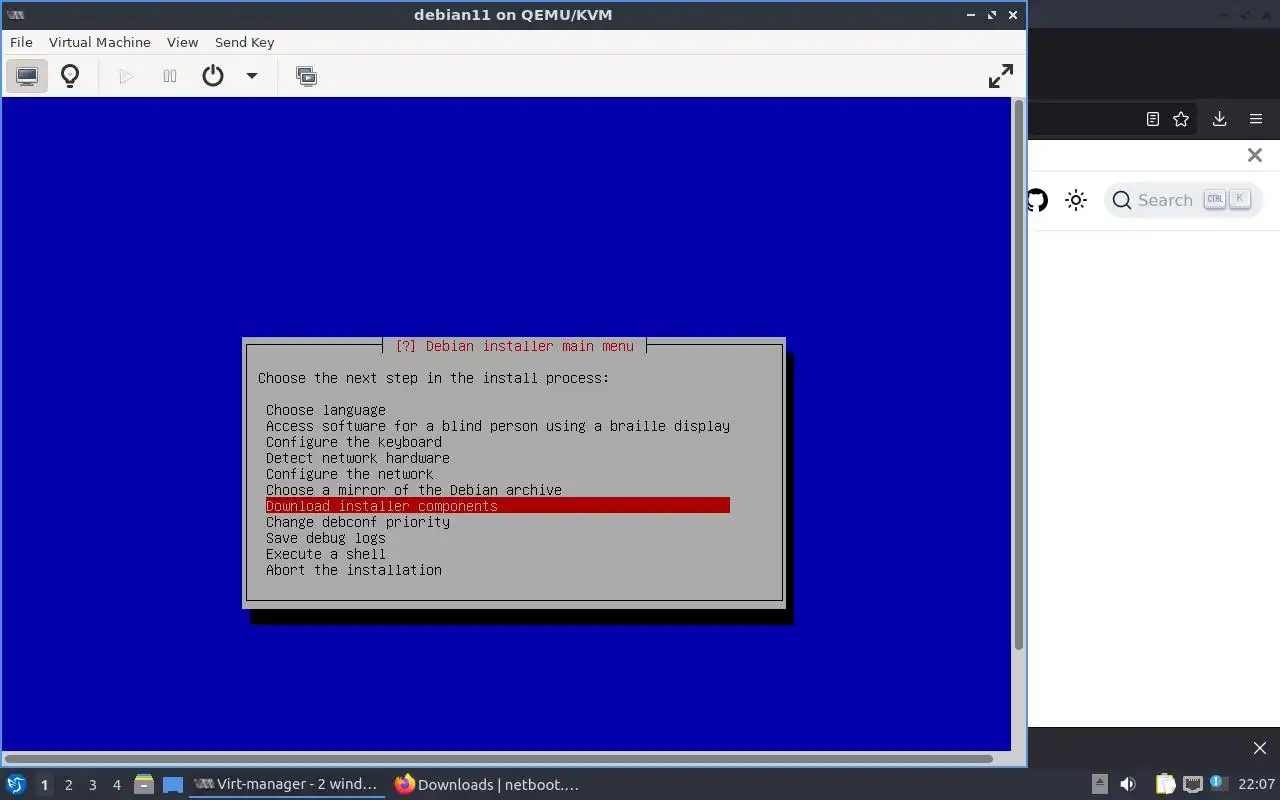Switch VM viewer to fullscreen
The height and width of the screenshot is (800, 1280).
pos(1001,76)
